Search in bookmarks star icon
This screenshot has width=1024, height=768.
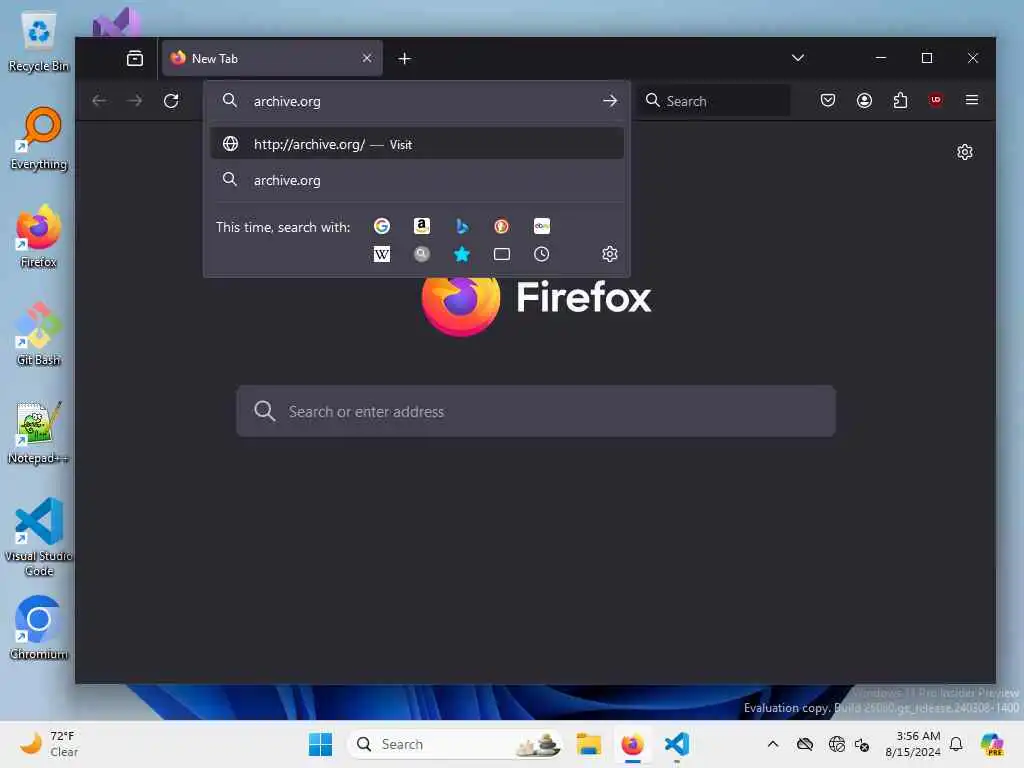[x=462, y=254]
